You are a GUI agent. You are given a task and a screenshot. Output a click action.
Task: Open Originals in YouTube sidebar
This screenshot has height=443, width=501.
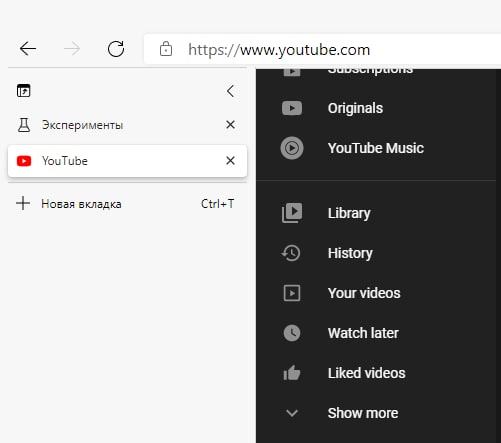click(x=355, y=108)
